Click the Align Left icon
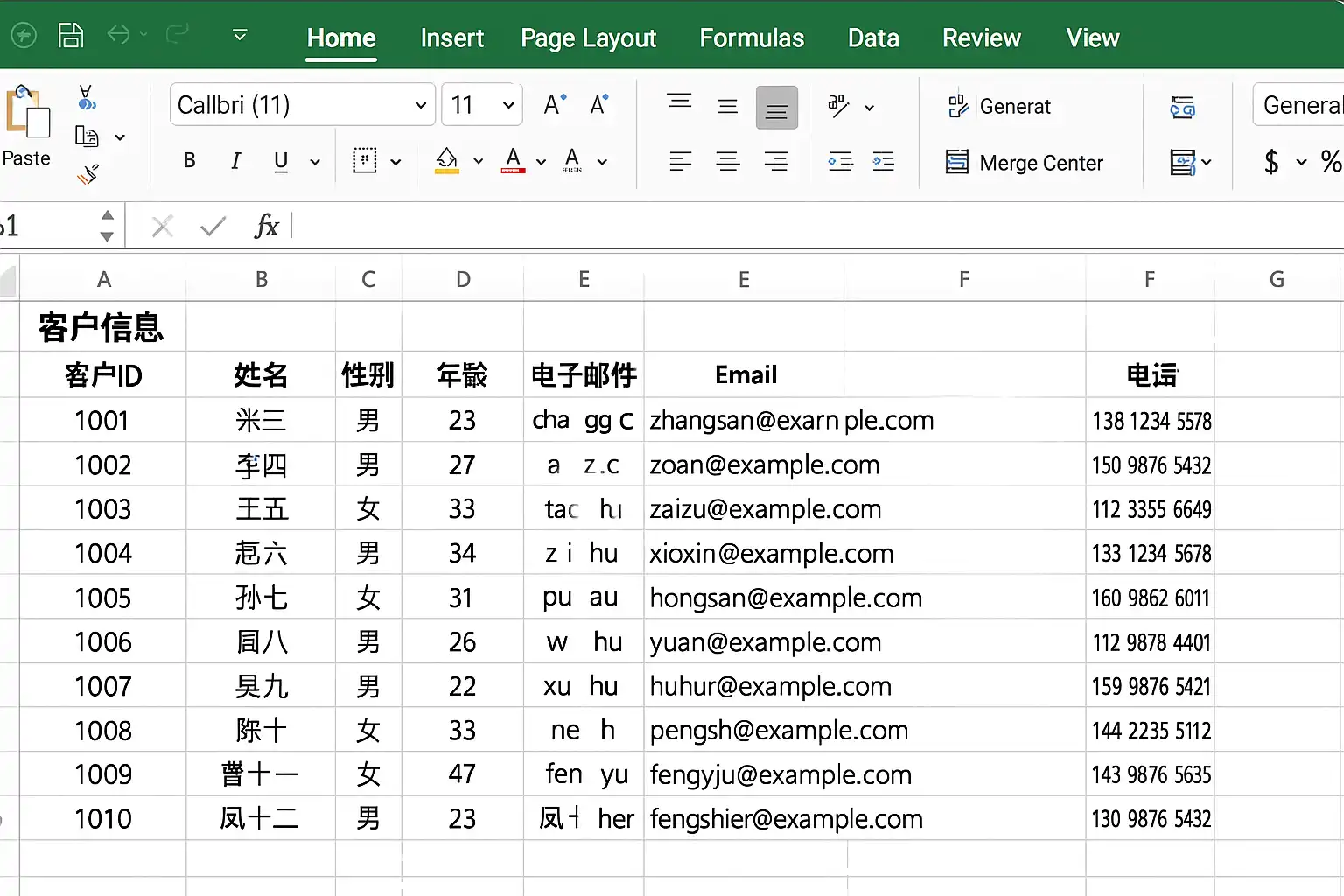This screenshot has height=896, width=1344. pos(680,161)
